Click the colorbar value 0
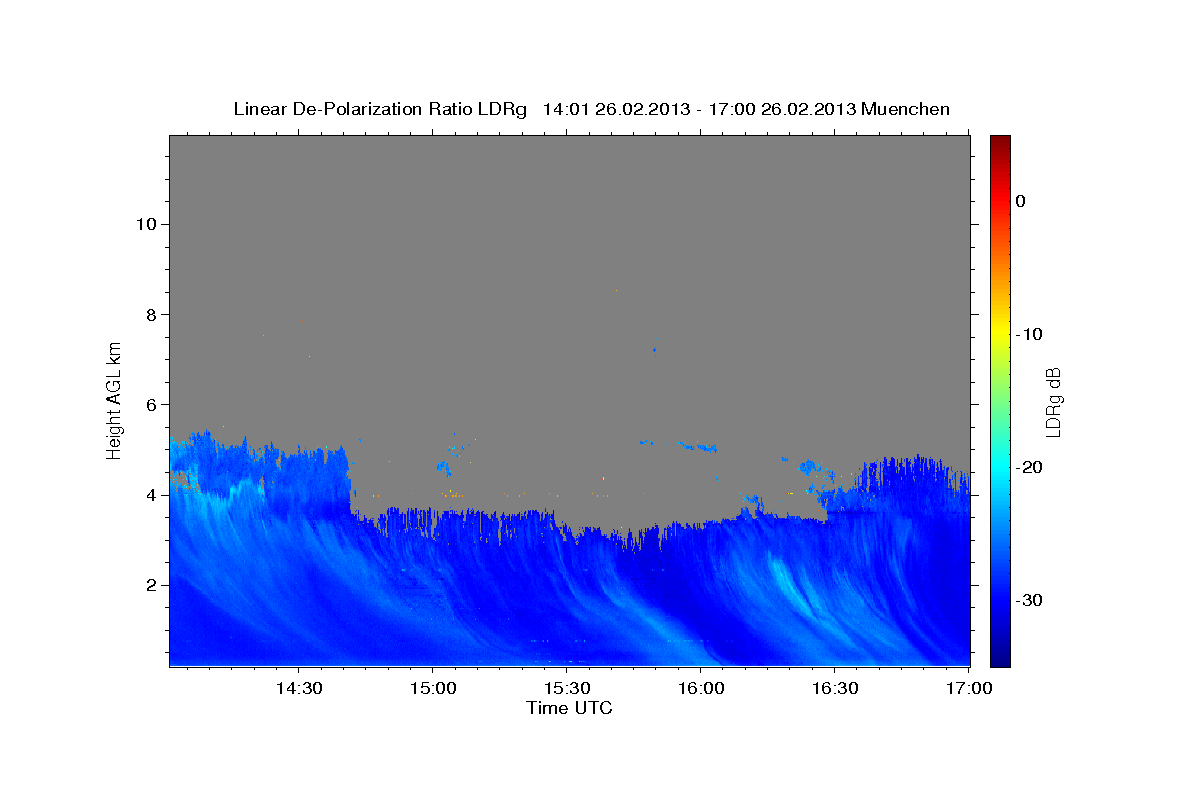 point(1021,201)
